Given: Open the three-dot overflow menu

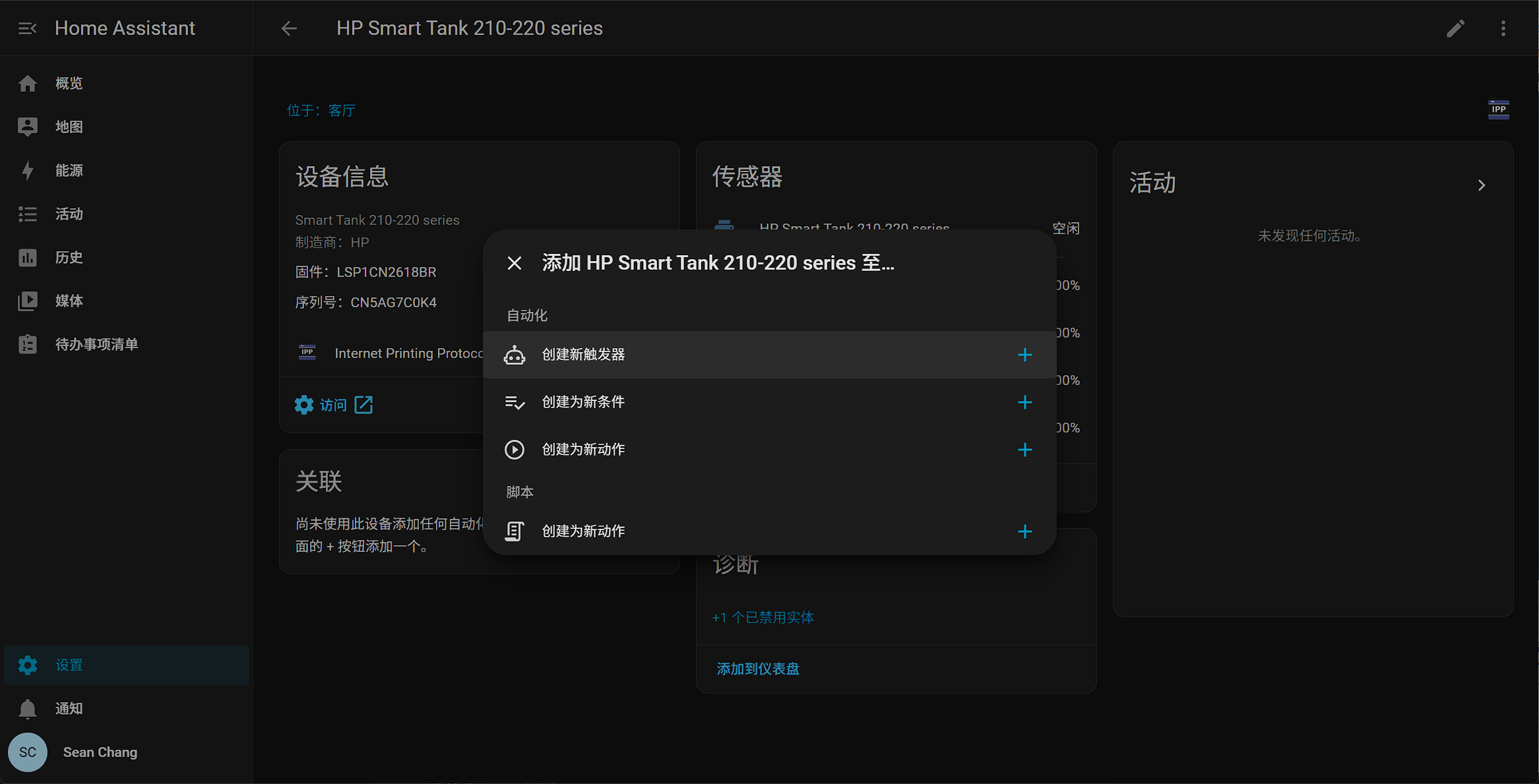Looking at the screenshot, I should (x=1503, y=28).
